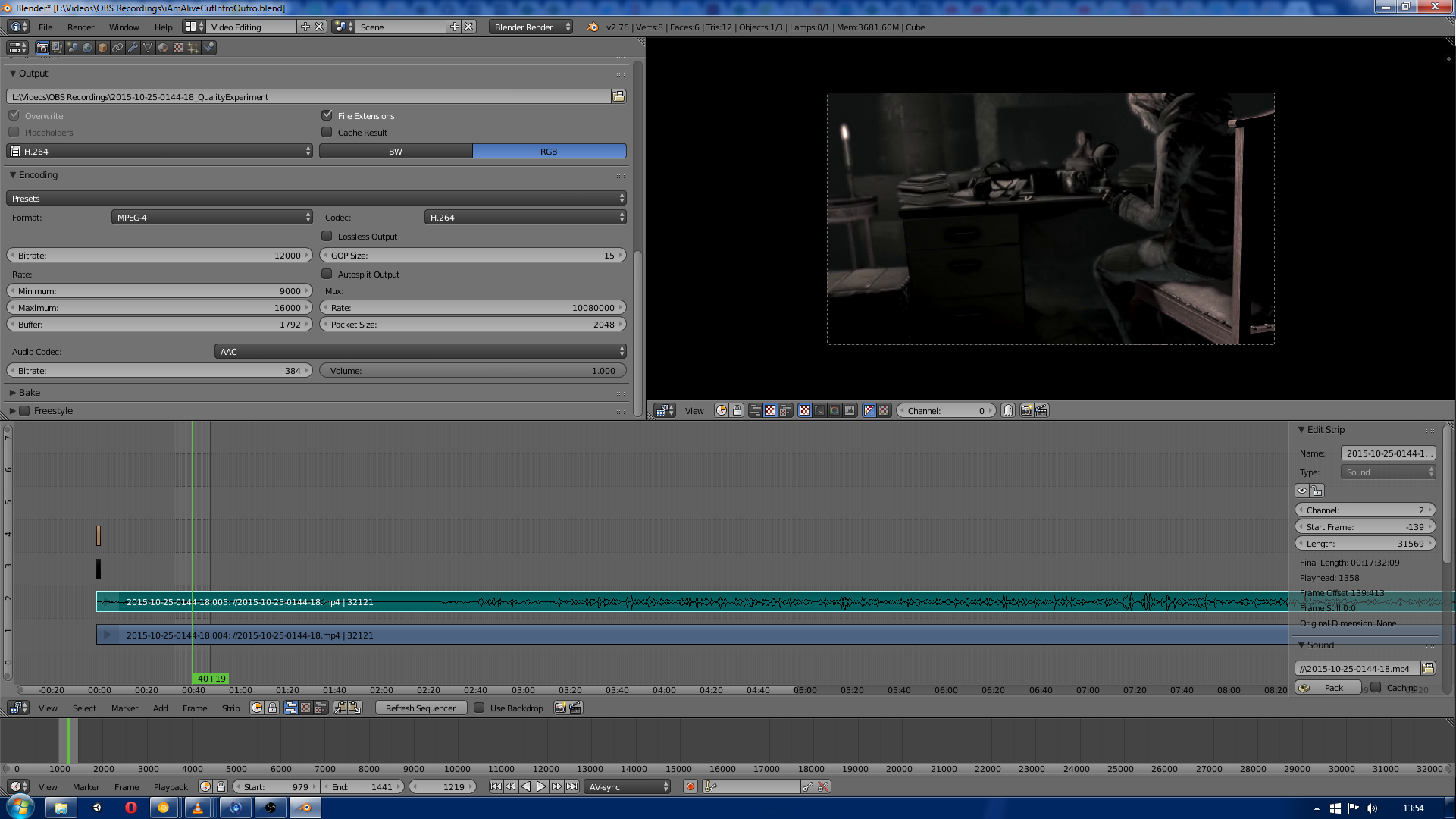
Task: Open Blender from the Windows taskbar
Action: [x=305, y=808]
